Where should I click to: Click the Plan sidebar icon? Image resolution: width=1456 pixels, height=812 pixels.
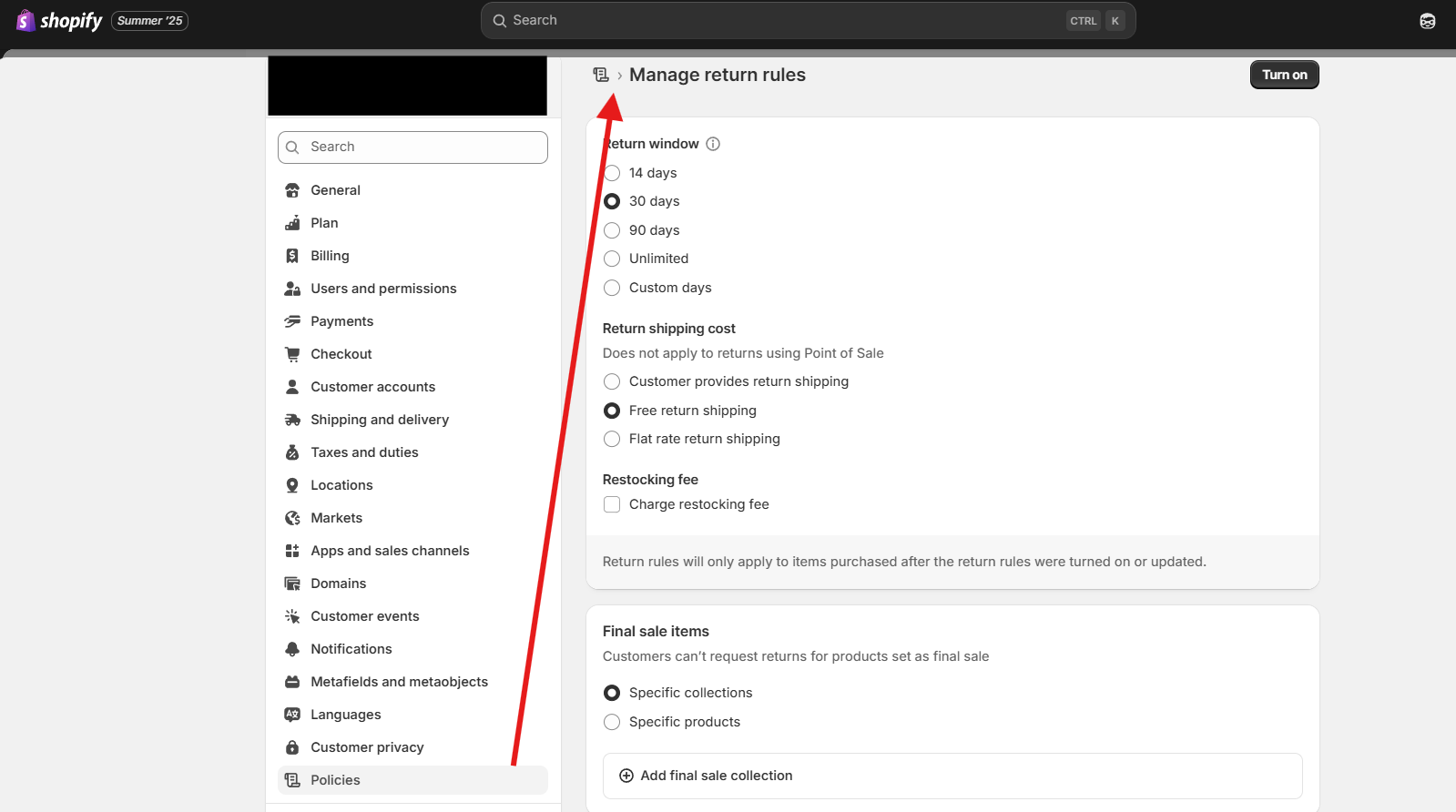[292, 223]
